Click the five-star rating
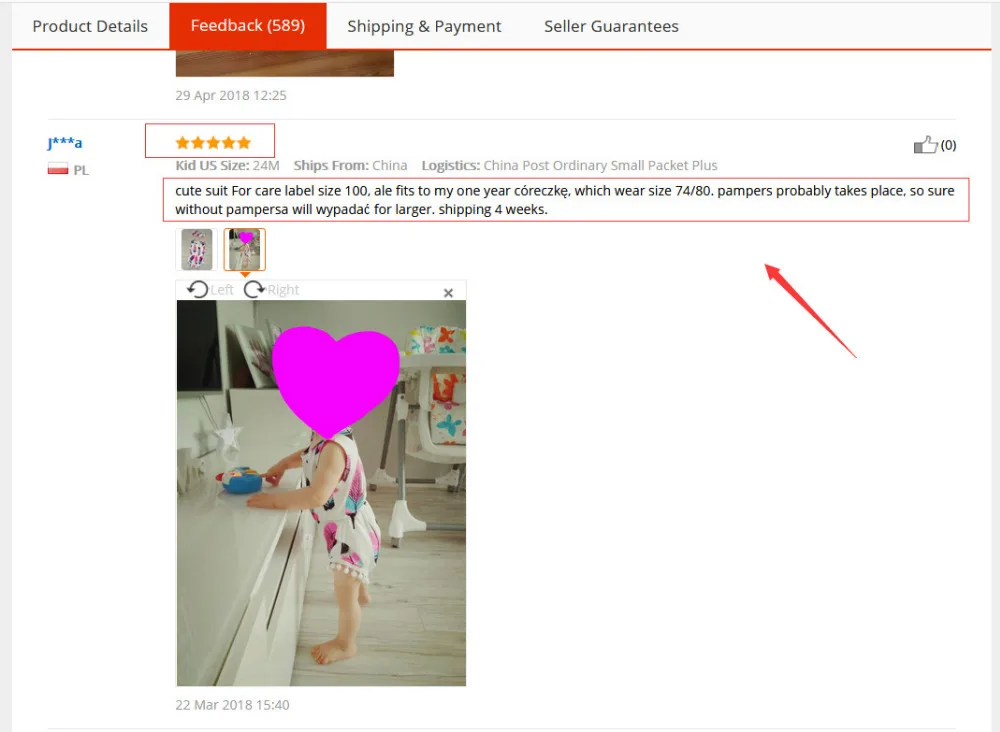1000x732 pixels. [x=213, y=143]
